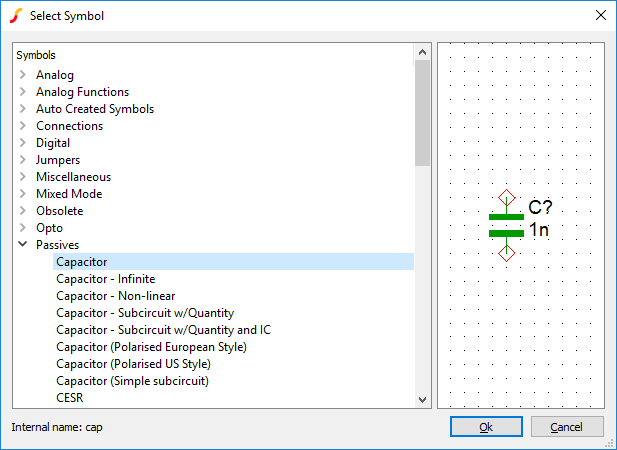Expand the Analog category
This screenshot has width=617, height=450.
(23, 75)
